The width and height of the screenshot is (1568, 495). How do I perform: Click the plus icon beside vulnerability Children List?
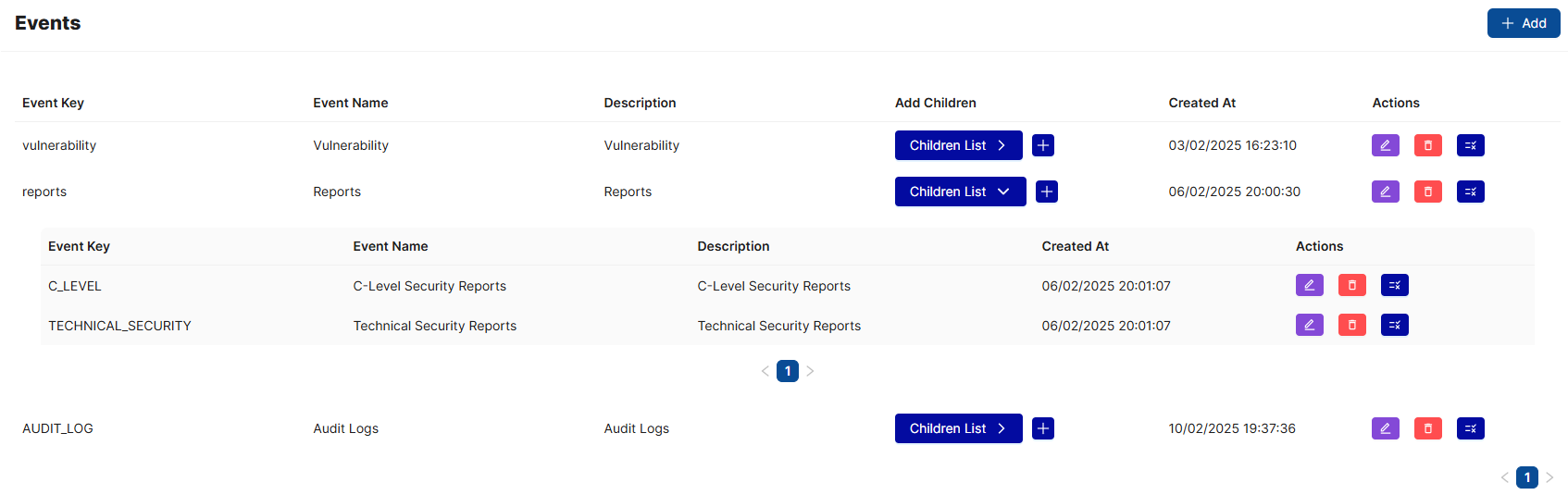[1043, 145]
